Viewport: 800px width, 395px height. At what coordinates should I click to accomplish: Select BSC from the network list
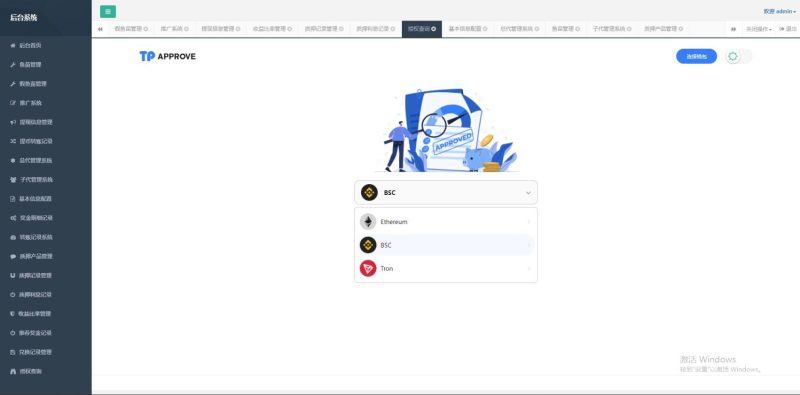click(x=445, y=245)
